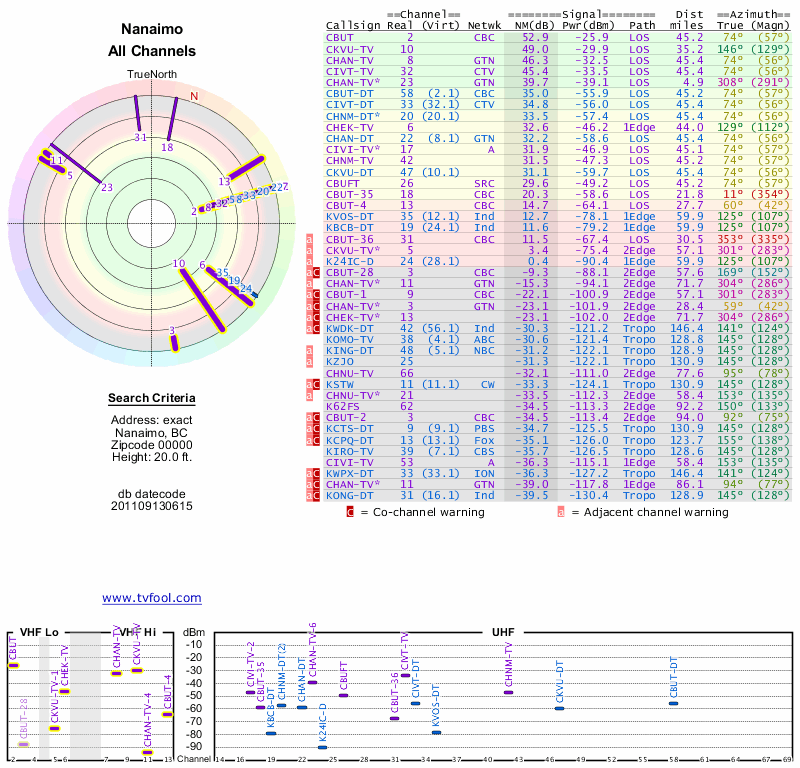This screenshot has height=768, width=800.
Task: Click the TrueNorth label above the radar plot
Action: 152,75
